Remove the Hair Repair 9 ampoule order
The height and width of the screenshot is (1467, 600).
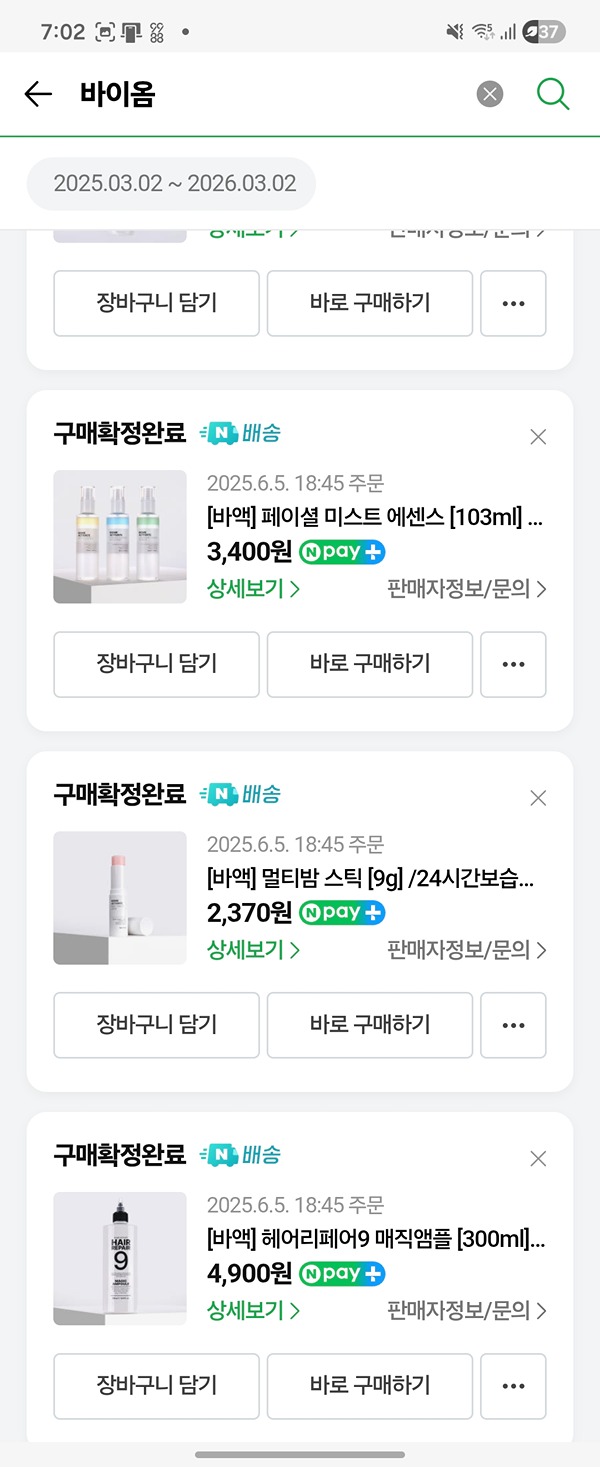click(x=538, y=1158)
